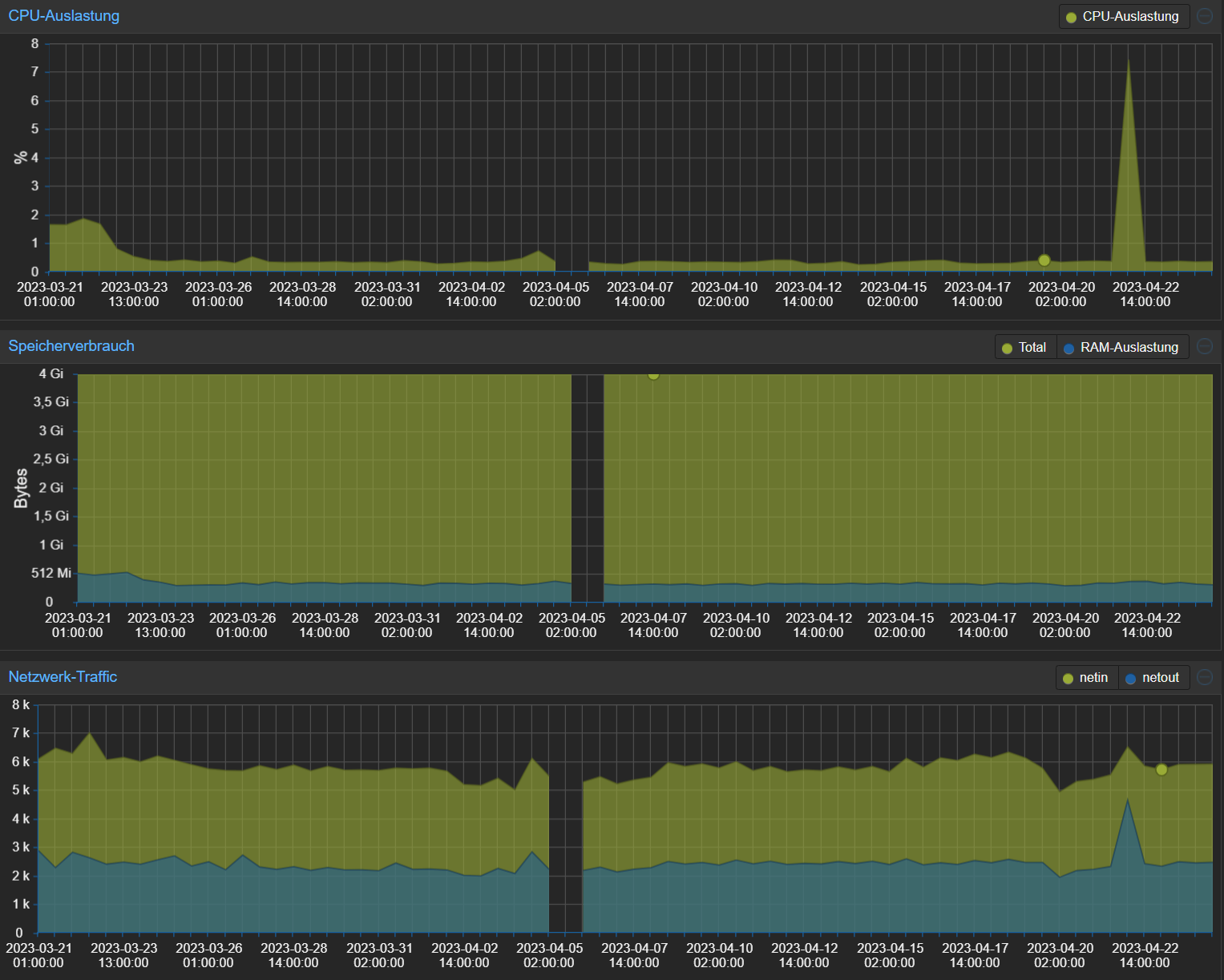Click the CPU-Auslastung panel title
This screenshot has width=1224, height=980.
[x=64, y=16]
